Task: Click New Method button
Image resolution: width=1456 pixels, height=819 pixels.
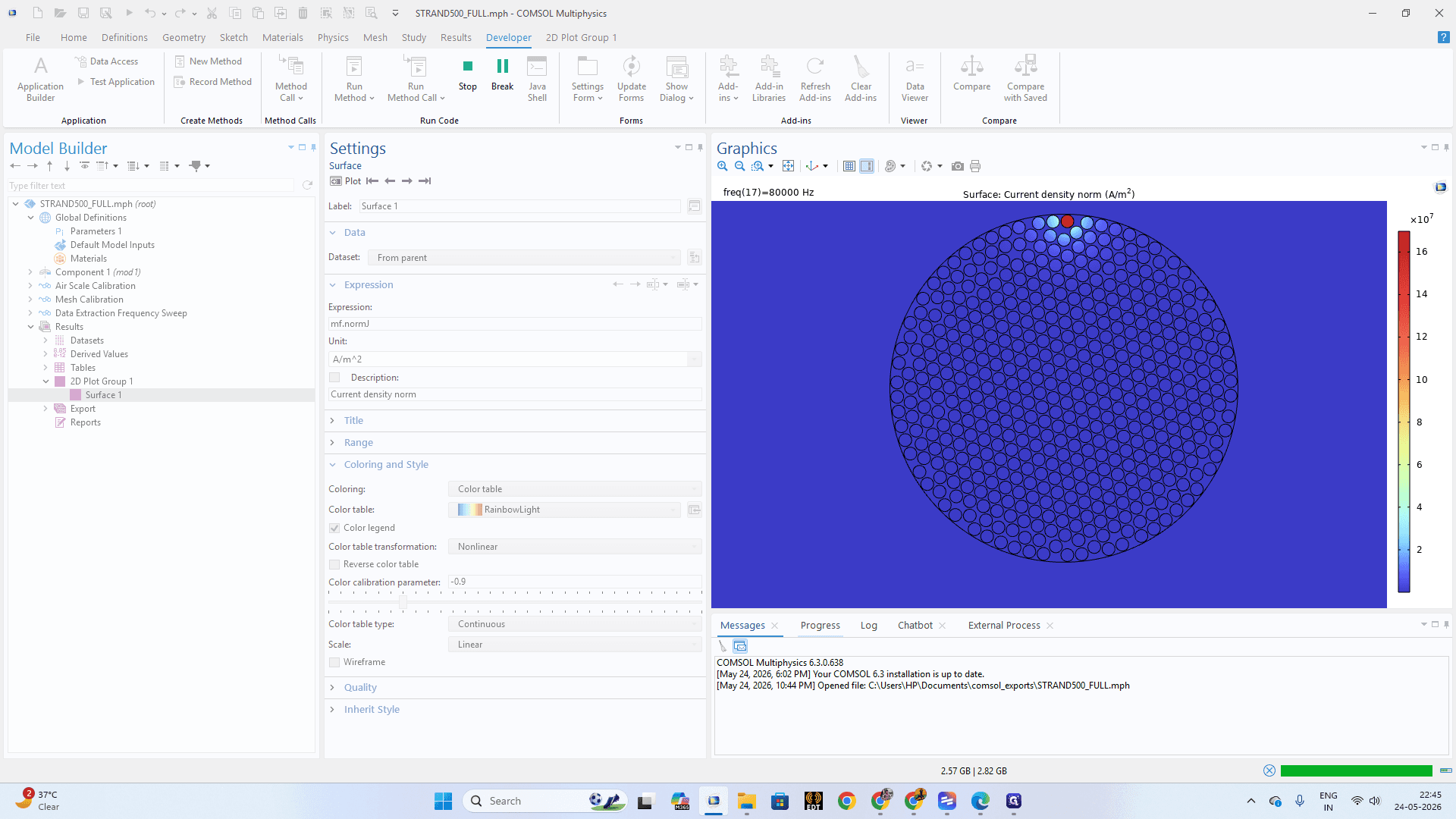Action: 209,61
